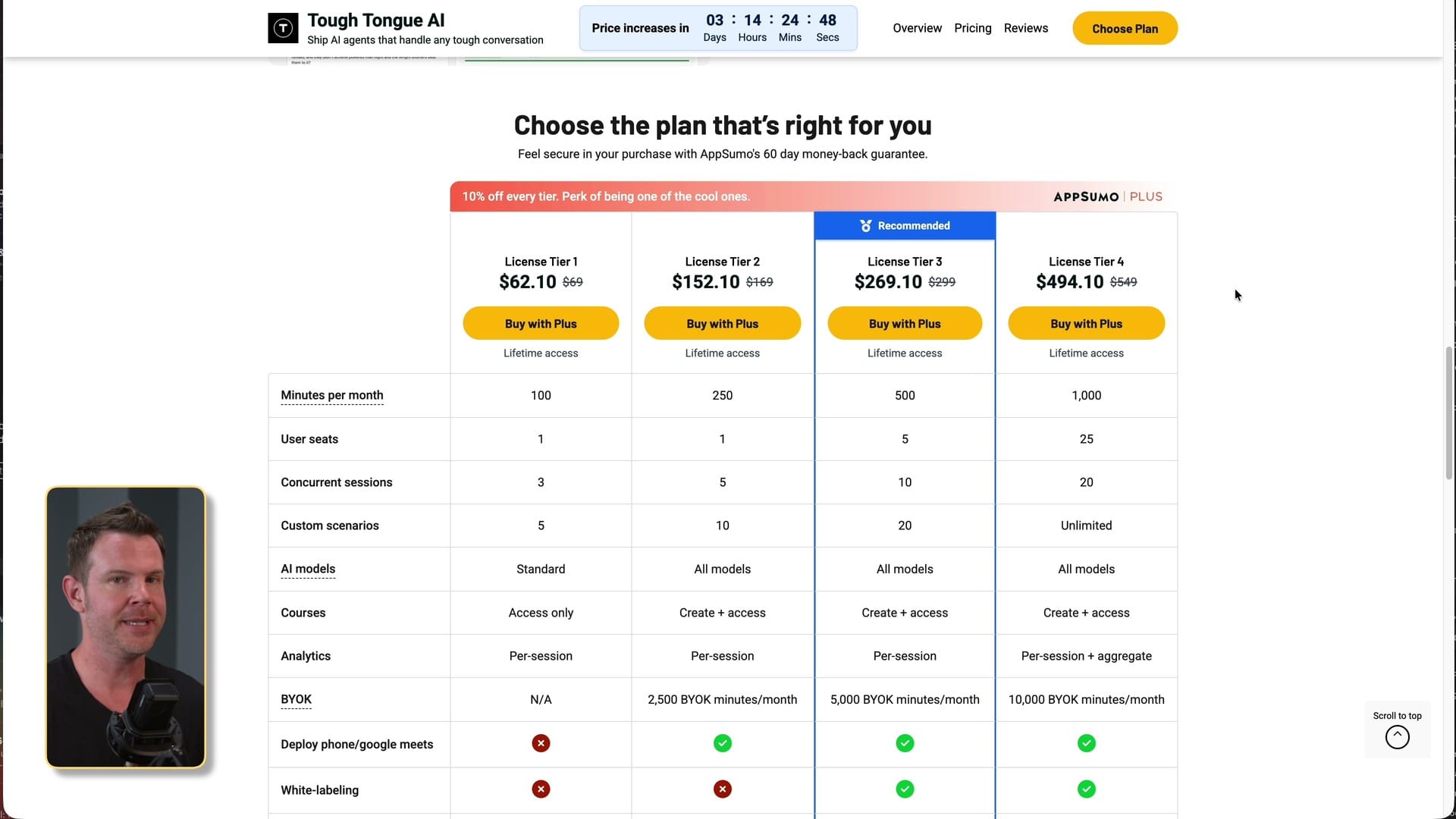Image resolution: width=1456 pixels, height=819 pixels.
Task: Click the presenter webcam video thumbnail
Action: [x=126, y=627]
